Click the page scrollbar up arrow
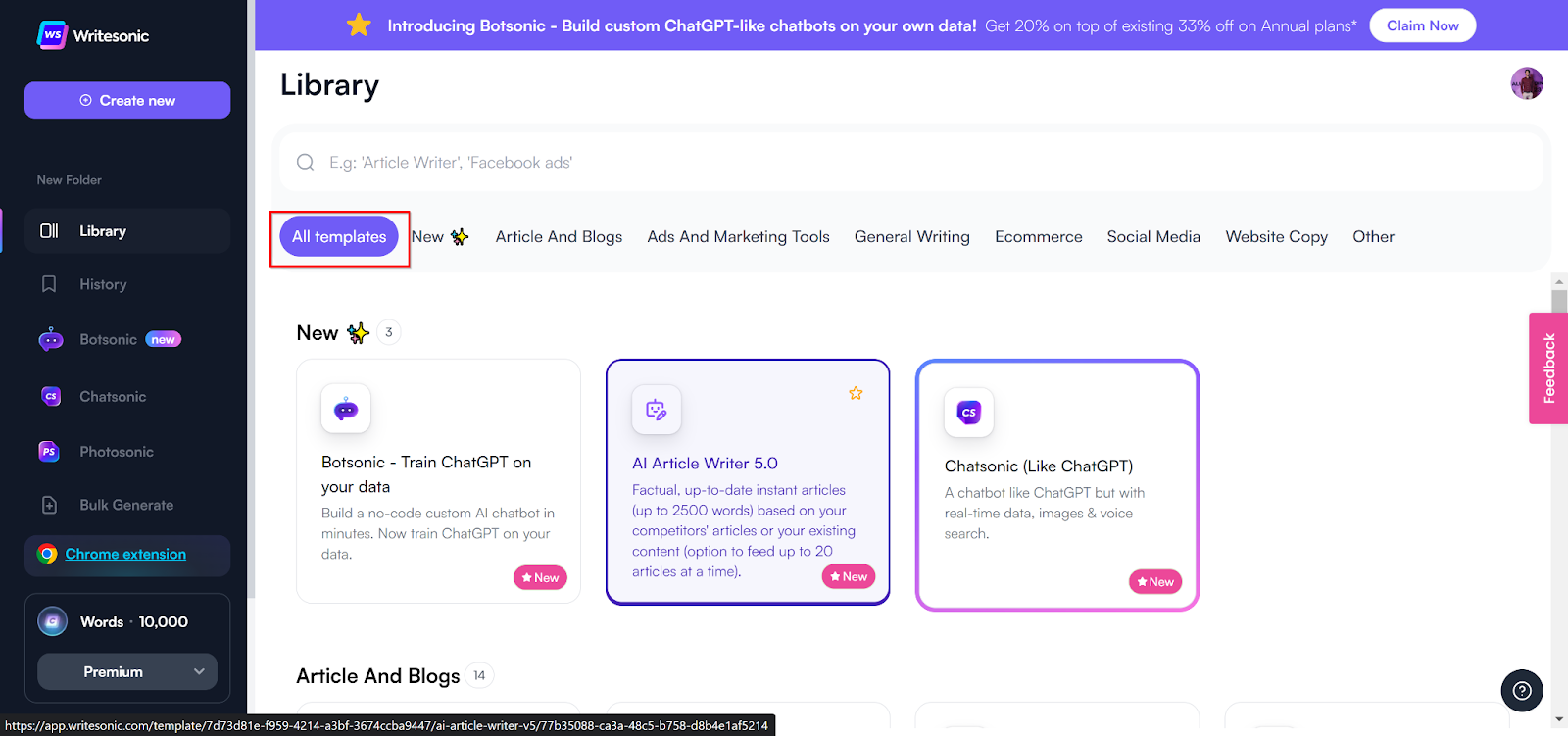 click(x=1559, y=281)
